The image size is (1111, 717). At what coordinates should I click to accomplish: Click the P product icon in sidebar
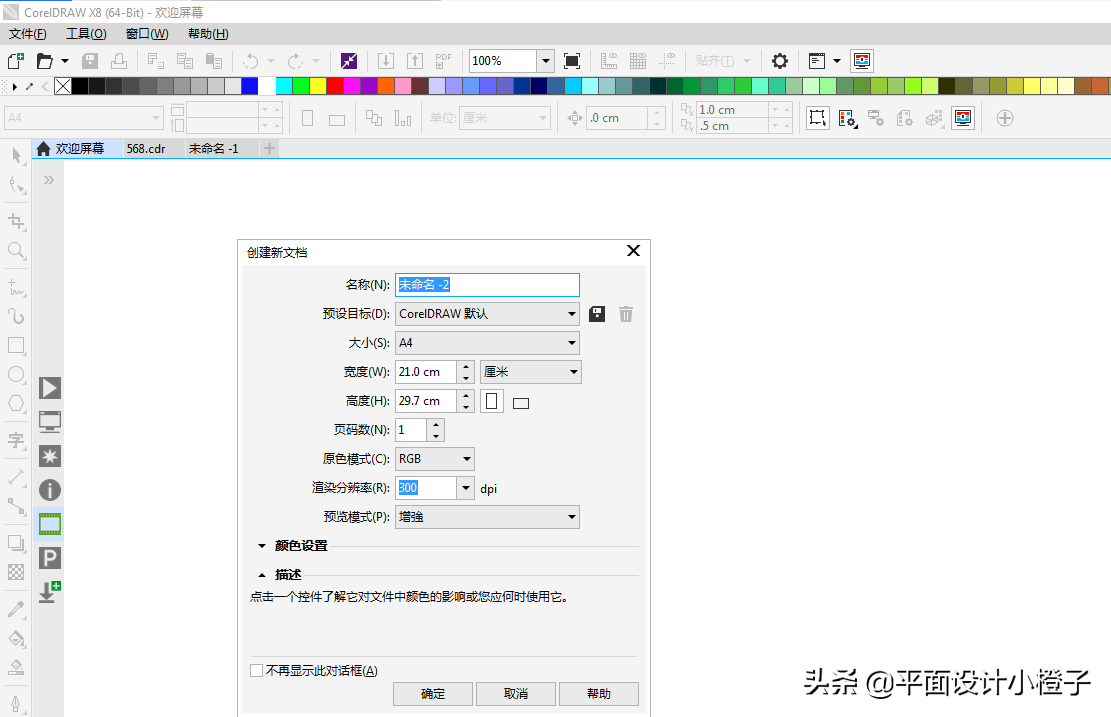tap(50, 558)
